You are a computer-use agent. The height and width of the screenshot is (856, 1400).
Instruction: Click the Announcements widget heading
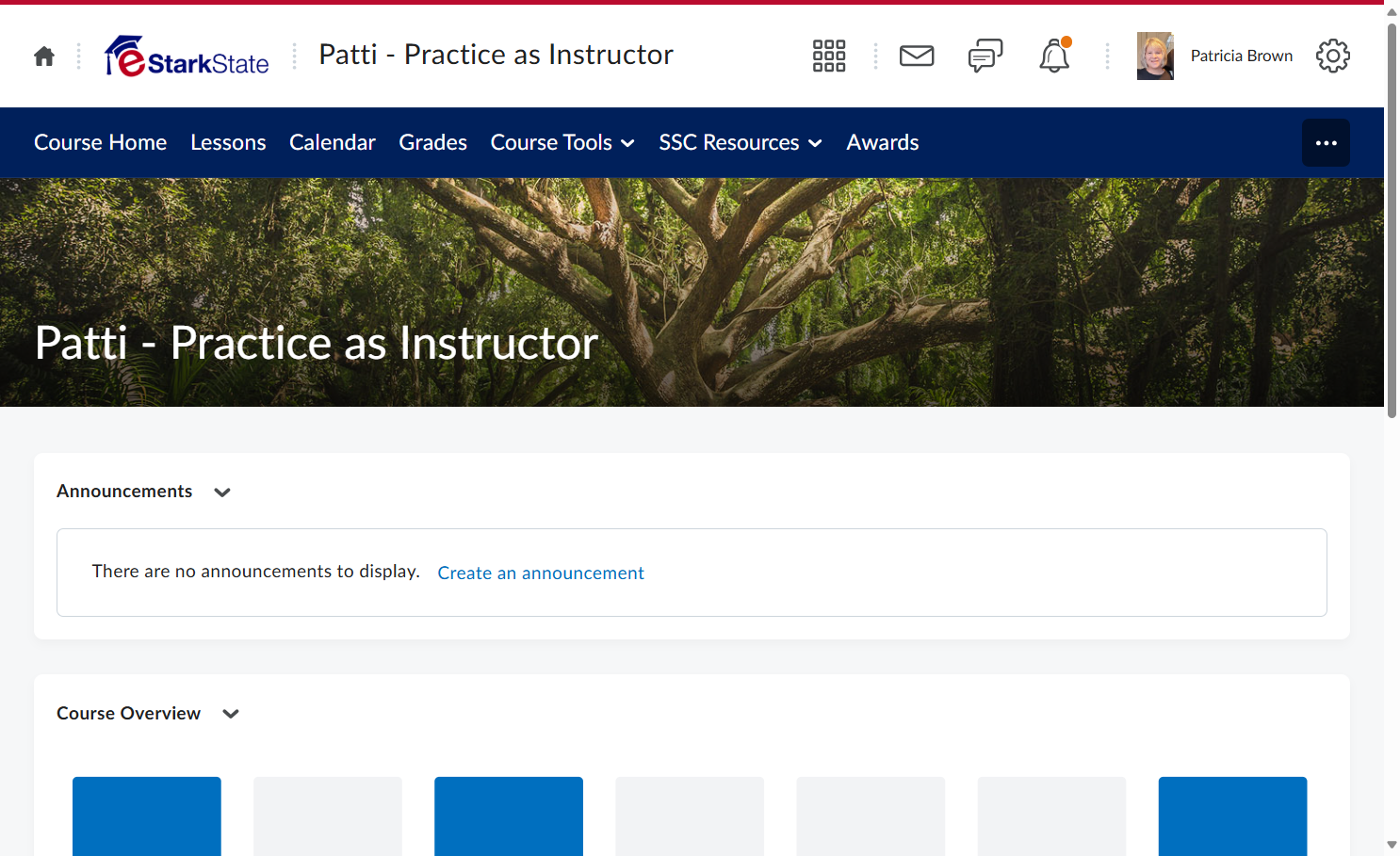[x=124, y=492]
